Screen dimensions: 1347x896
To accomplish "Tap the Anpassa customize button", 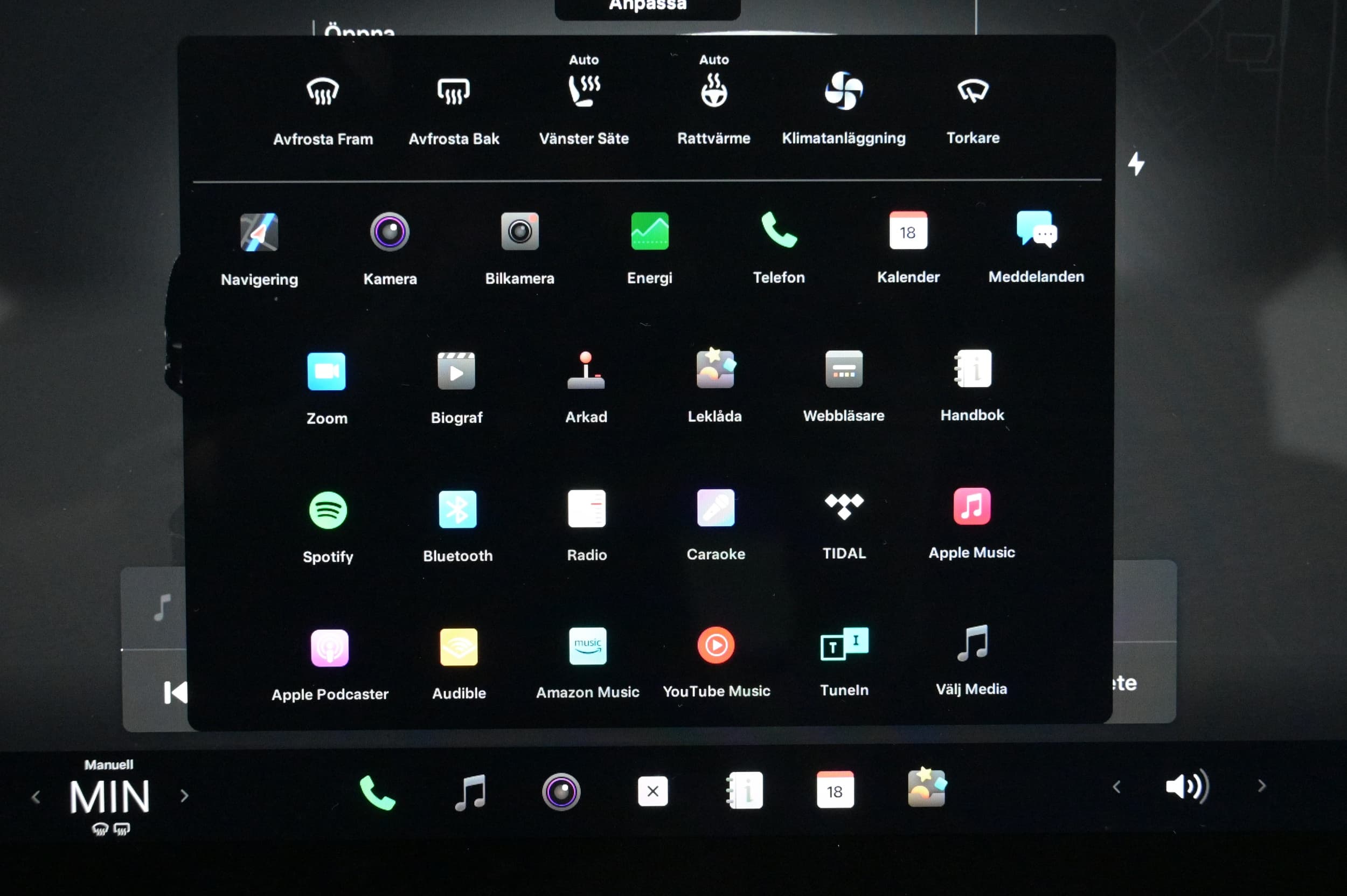I will pyautogui.click(x=648, y=7).
